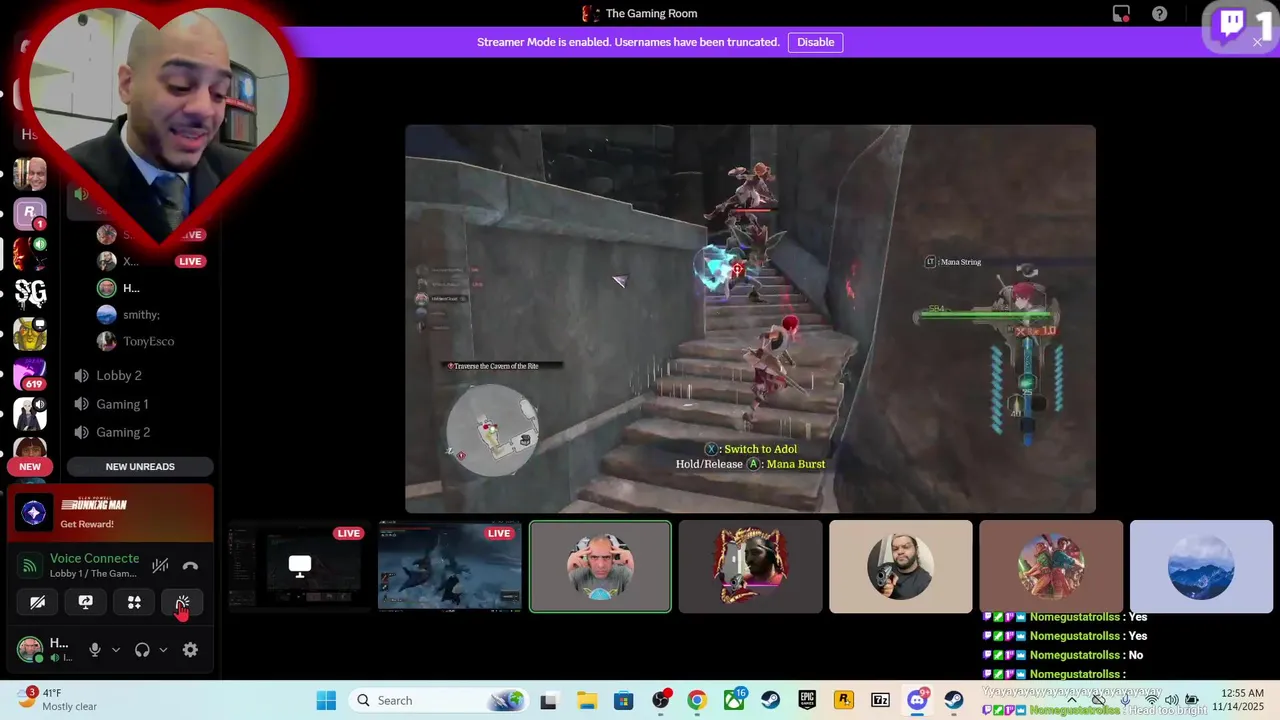Open the Help question mark icon
Screen dimensions: 1280x720
1159,14
